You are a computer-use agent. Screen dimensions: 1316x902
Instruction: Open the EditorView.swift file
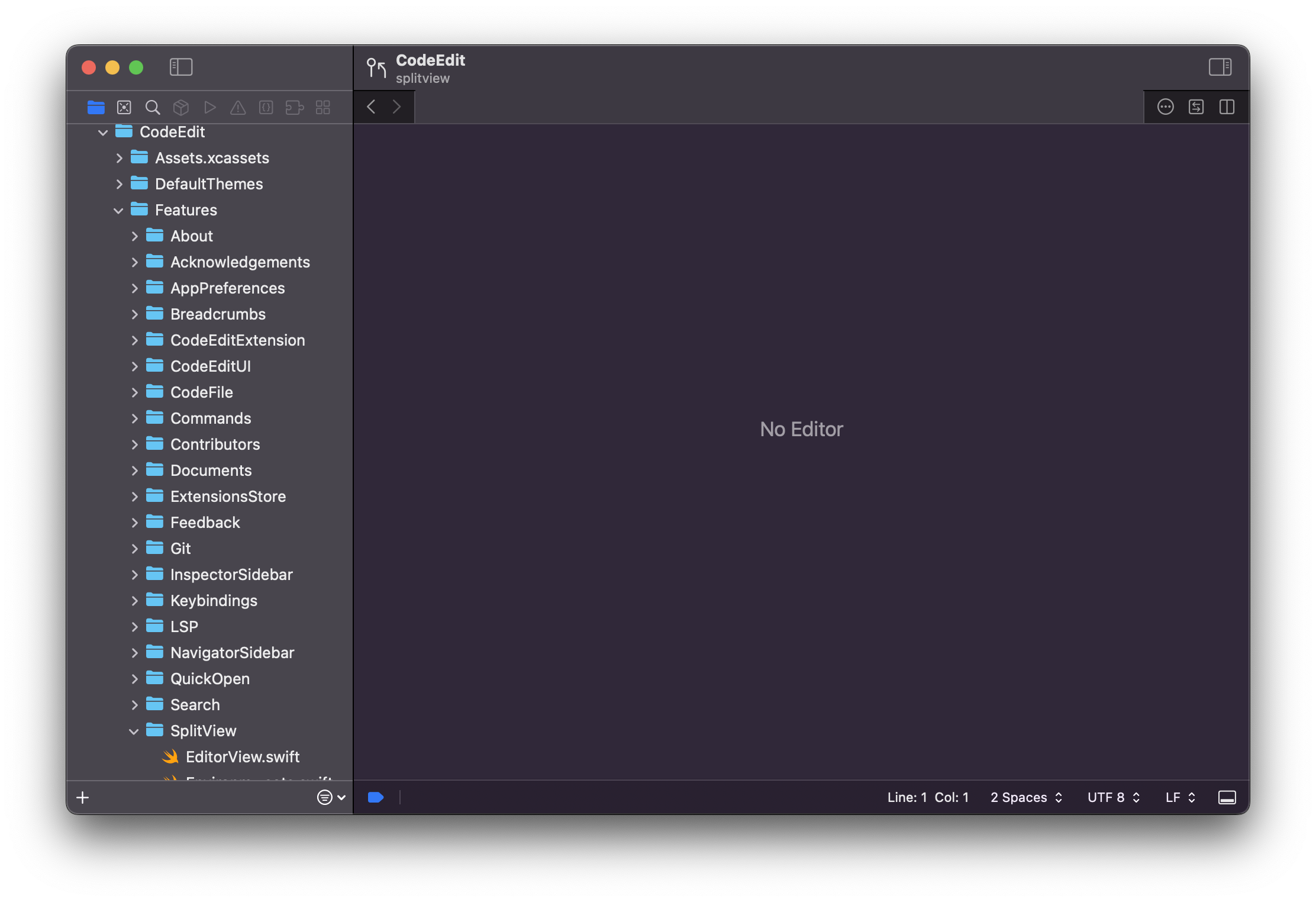pos(210,757)
